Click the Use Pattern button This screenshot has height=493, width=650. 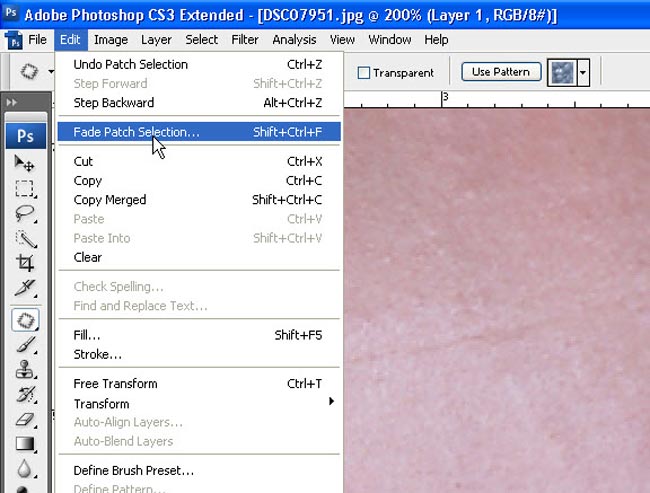501,72
